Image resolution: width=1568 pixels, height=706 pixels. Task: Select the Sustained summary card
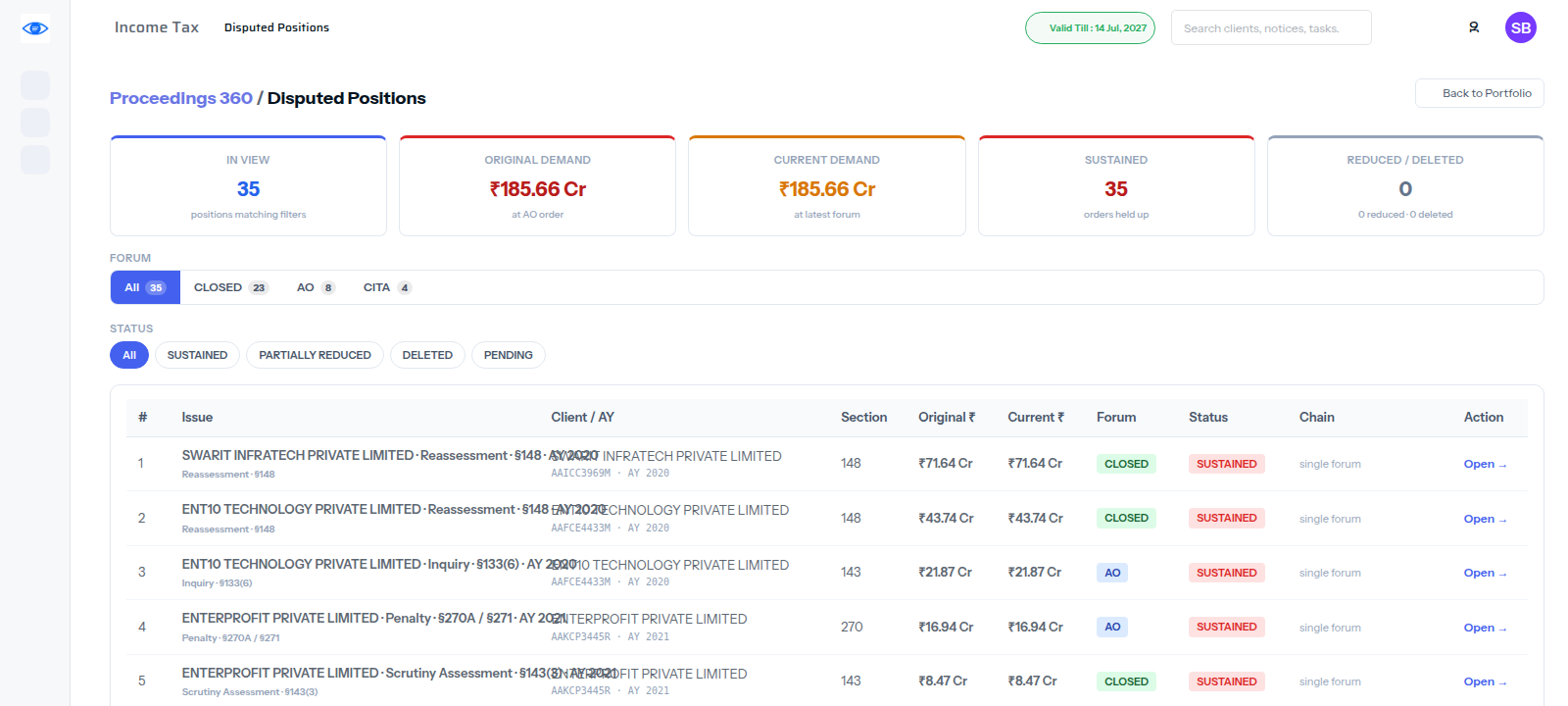click(1116, 186)
